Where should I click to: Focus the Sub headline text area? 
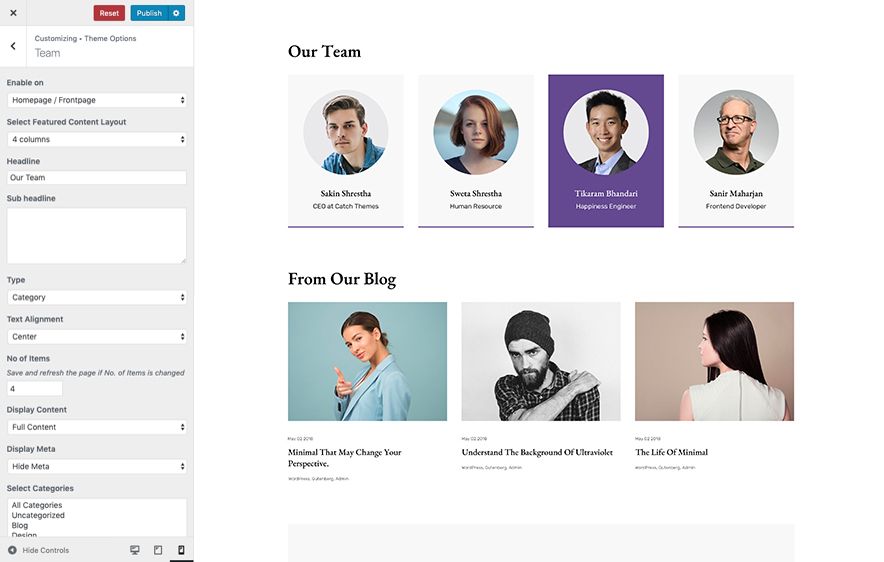pyautogui.click(x=97, y=235)
